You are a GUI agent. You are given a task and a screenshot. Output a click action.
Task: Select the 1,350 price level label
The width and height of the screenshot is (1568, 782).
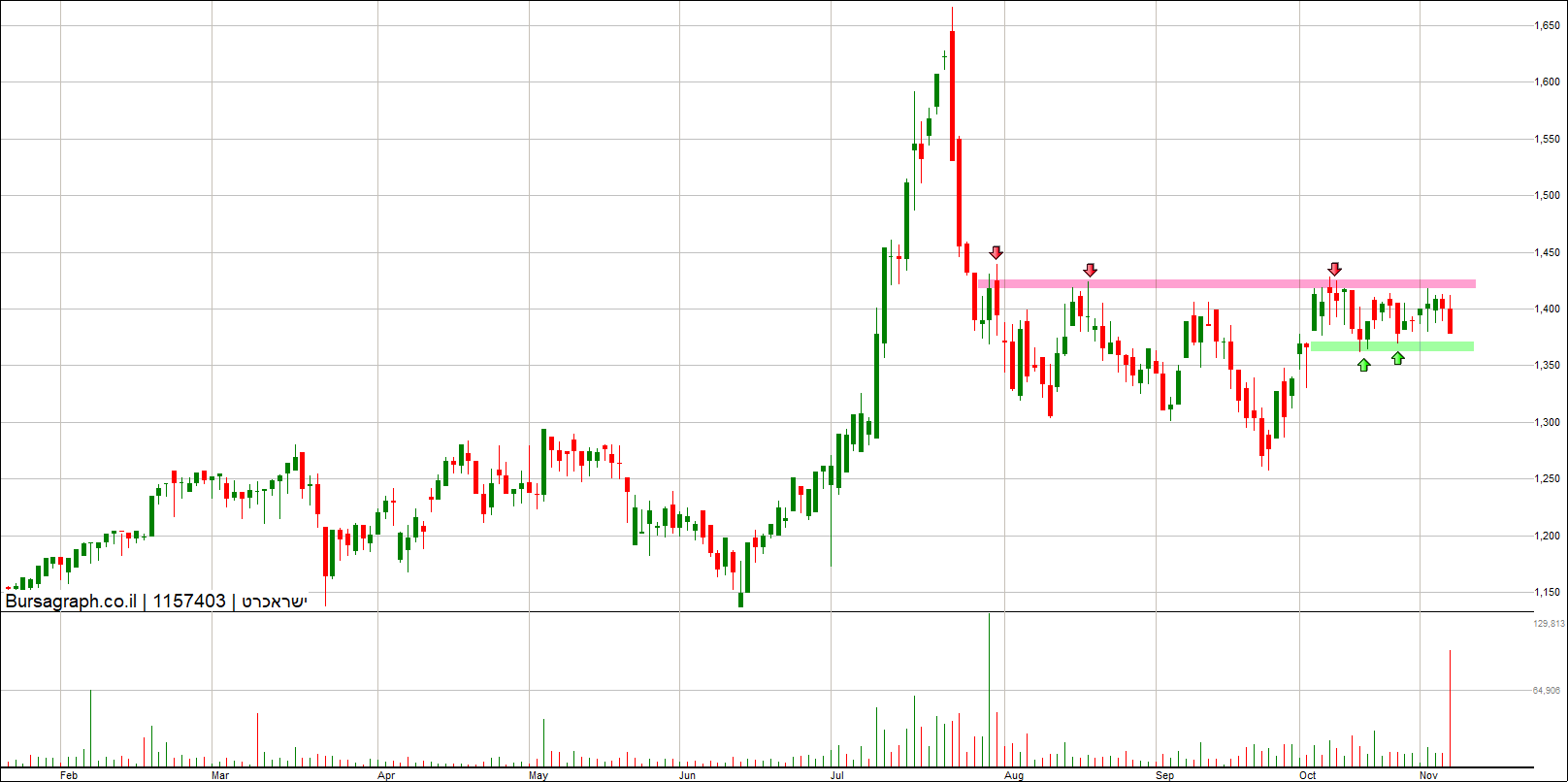coord(1547,366)
